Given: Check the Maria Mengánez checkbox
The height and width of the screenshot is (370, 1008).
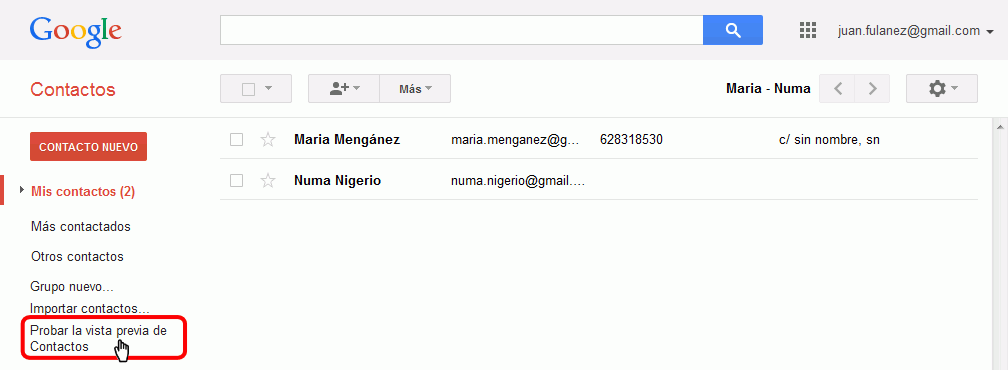Looking at the screenshot, I should pos(237,139).
